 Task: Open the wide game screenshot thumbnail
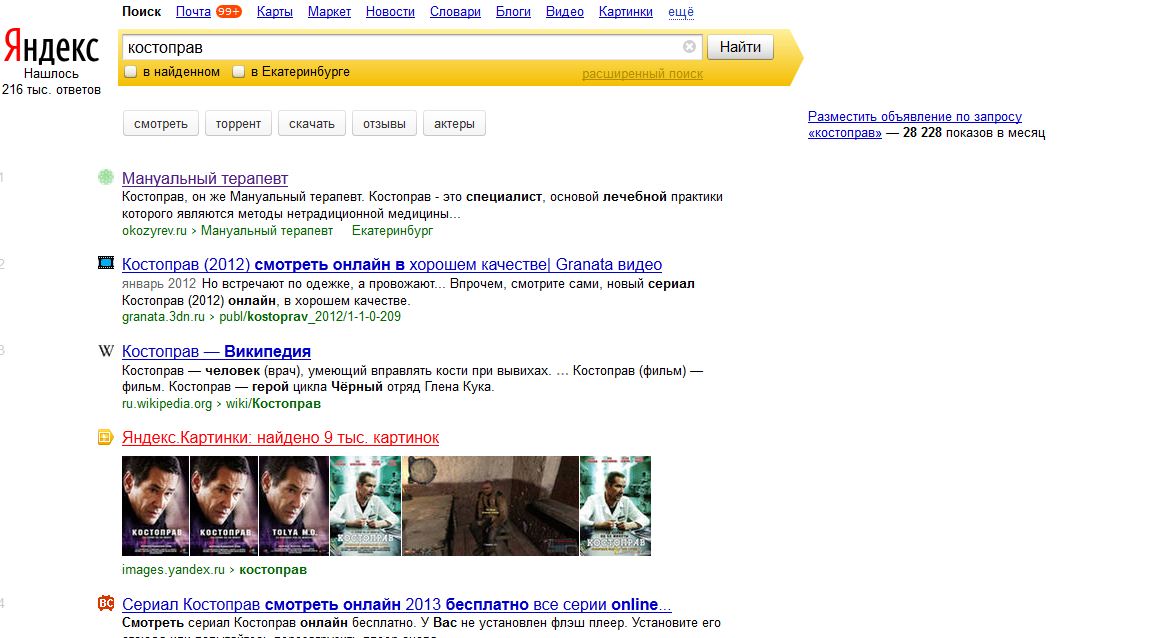pos(490,506)
